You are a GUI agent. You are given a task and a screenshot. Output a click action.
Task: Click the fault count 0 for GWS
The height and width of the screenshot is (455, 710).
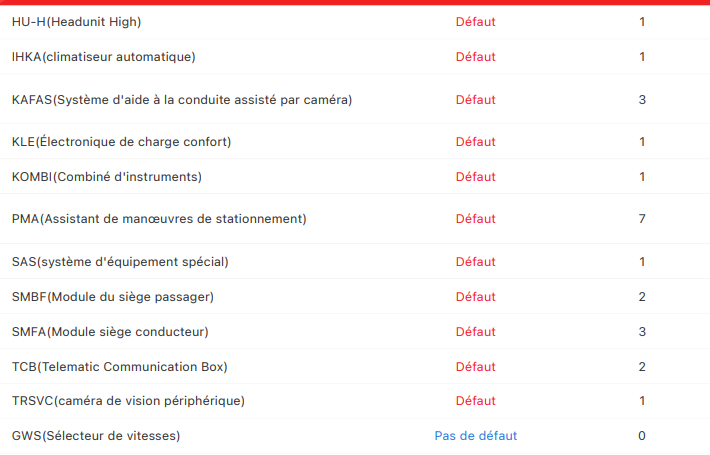(642, 436)
